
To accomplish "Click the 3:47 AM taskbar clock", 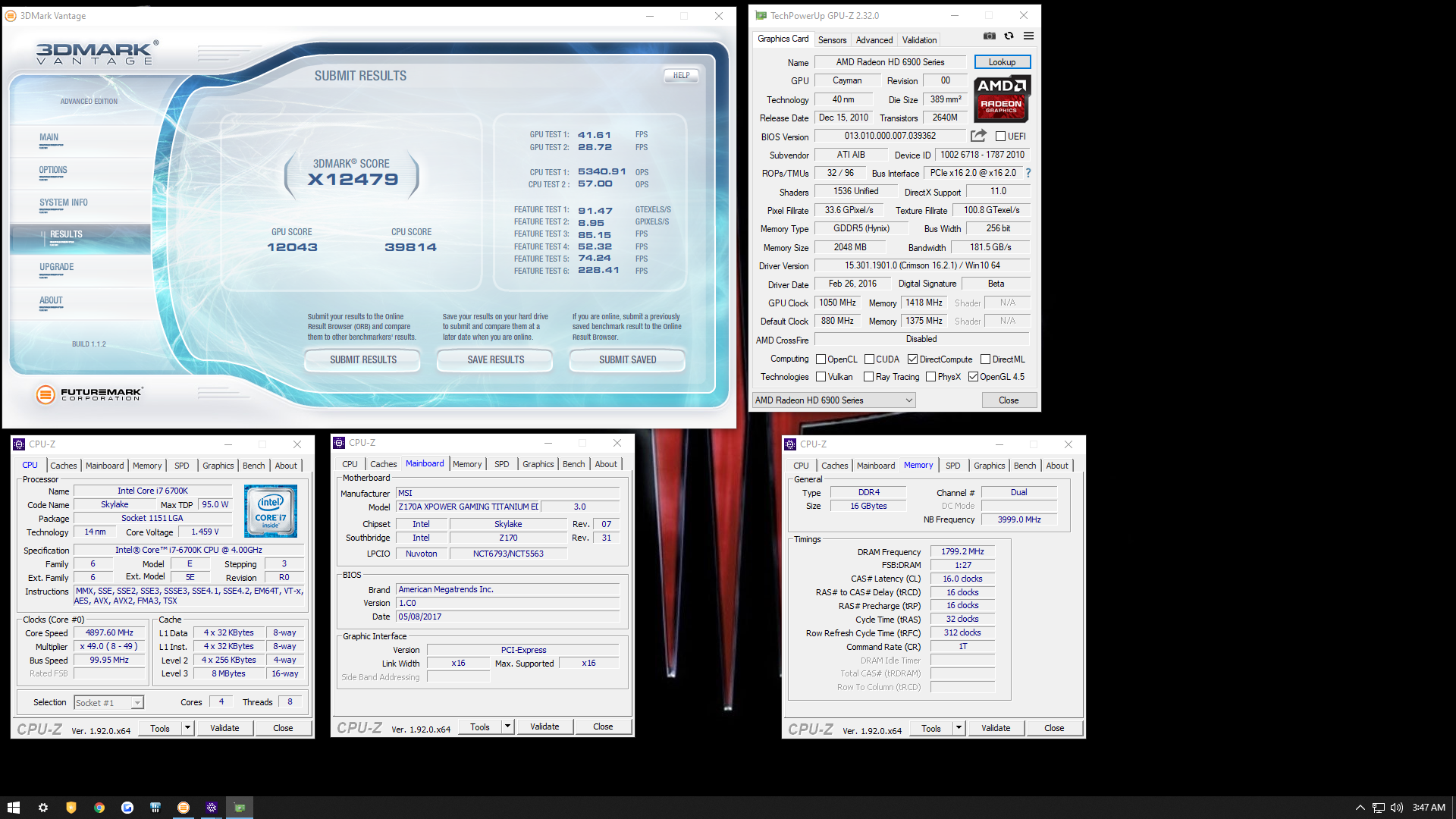I will (1429, 808).
